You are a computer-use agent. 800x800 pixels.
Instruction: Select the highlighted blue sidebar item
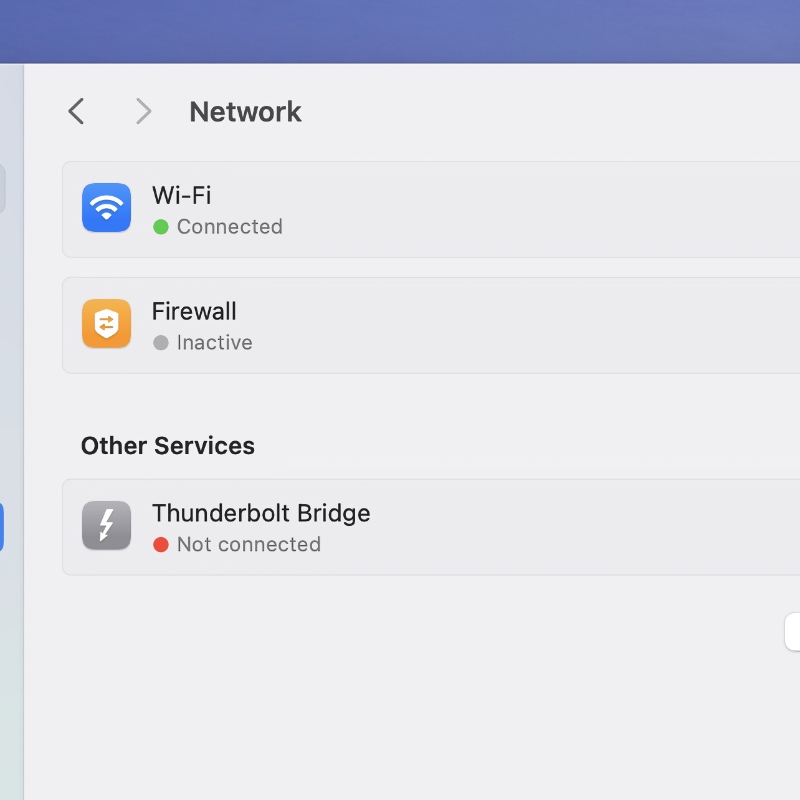pos(2,527)
